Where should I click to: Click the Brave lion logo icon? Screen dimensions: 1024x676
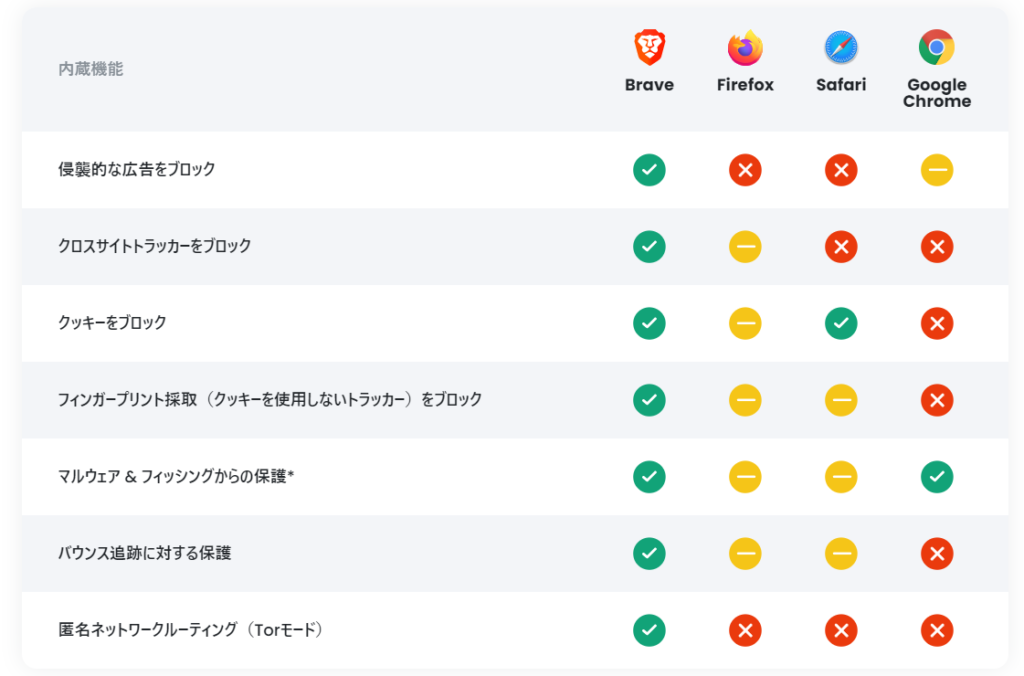click(x=649, y=47)
